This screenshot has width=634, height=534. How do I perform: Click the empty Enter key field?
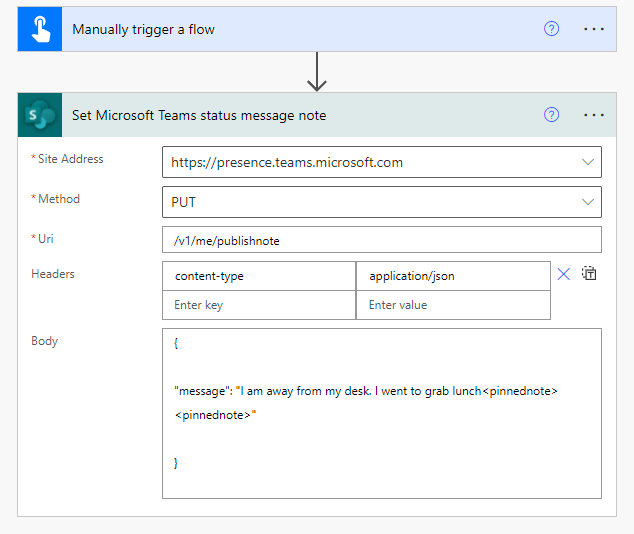point(259,305)
